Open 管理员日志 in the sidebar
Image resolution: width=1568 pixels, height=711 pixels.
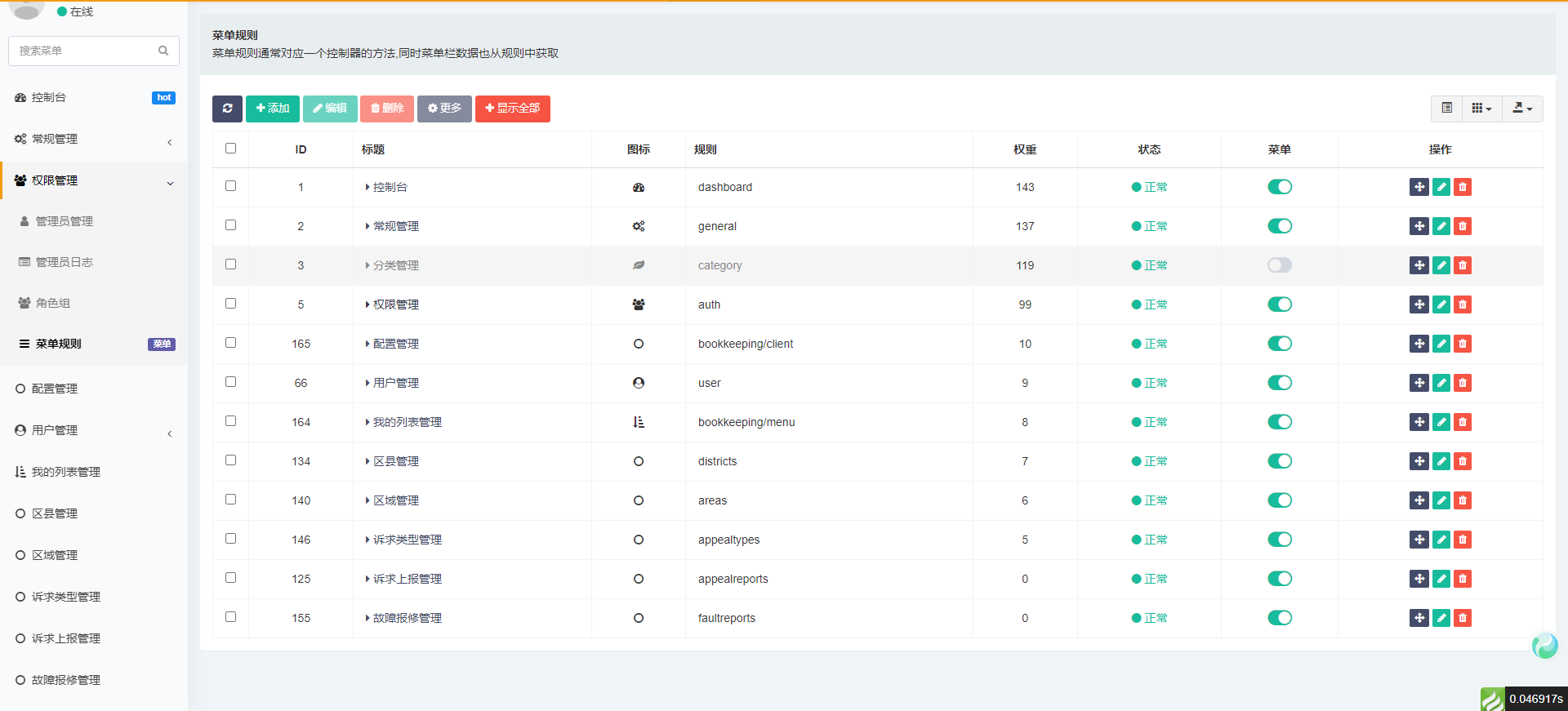(64, 262)
